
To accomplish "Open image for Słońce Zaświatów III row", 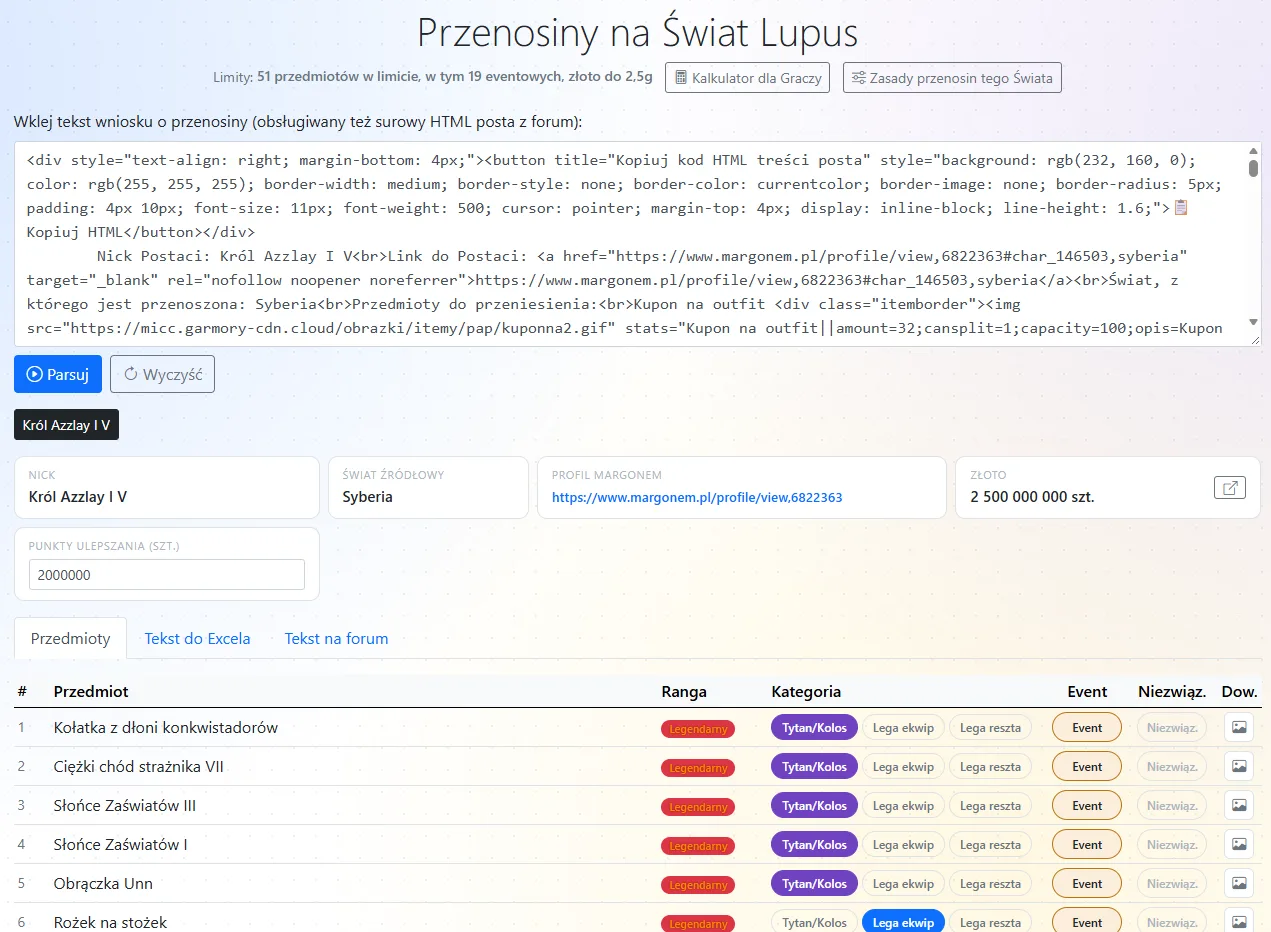I will point(1239,805).
